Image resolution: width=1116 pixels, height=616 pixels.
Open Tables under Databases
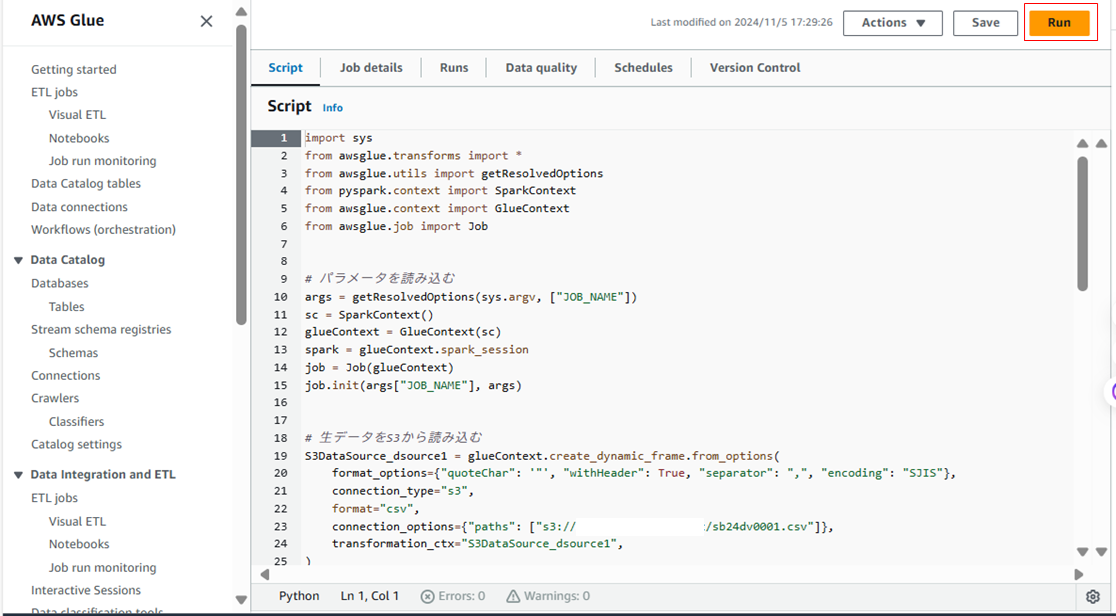pos(66,306)
